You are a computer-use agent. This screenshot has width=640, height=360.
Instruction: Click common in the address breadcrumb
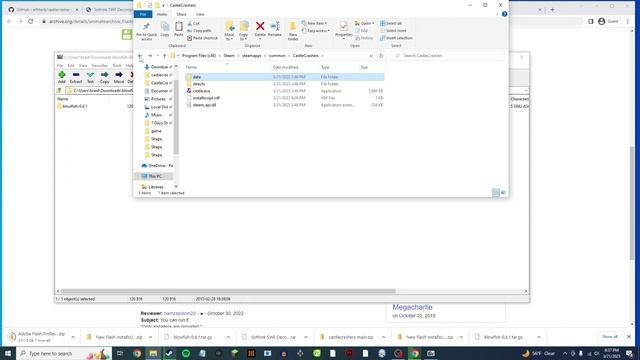tap(277, 56)
